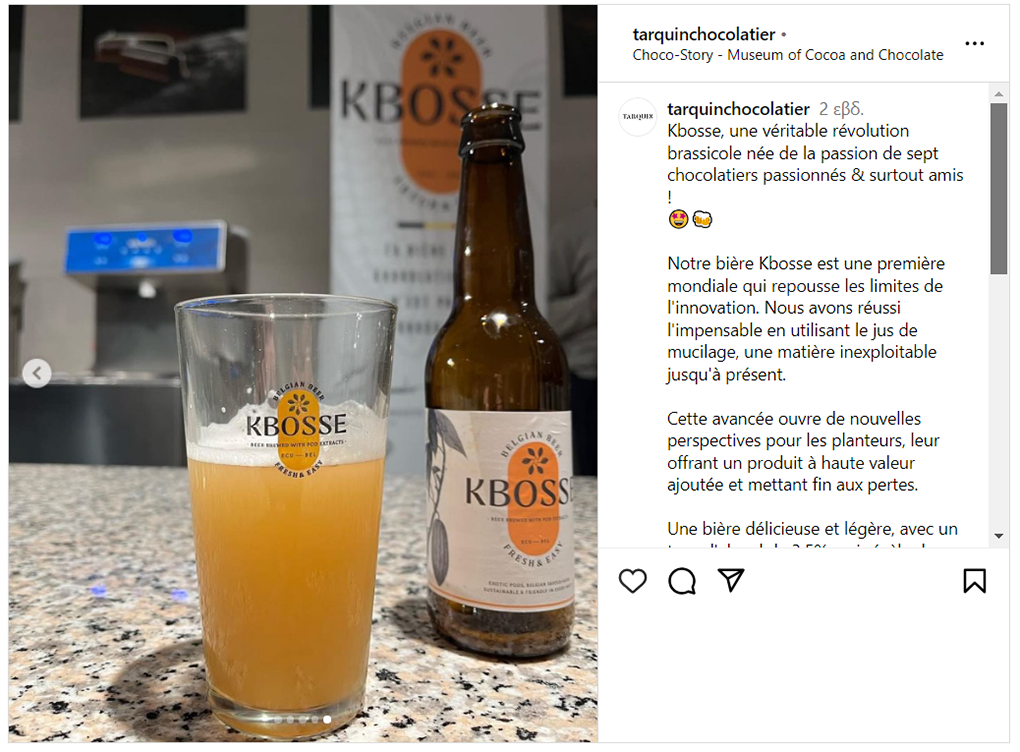Select the active last carousel dot
The image size is (1020, 752).
pyautogui.click(x=327, y=719)
